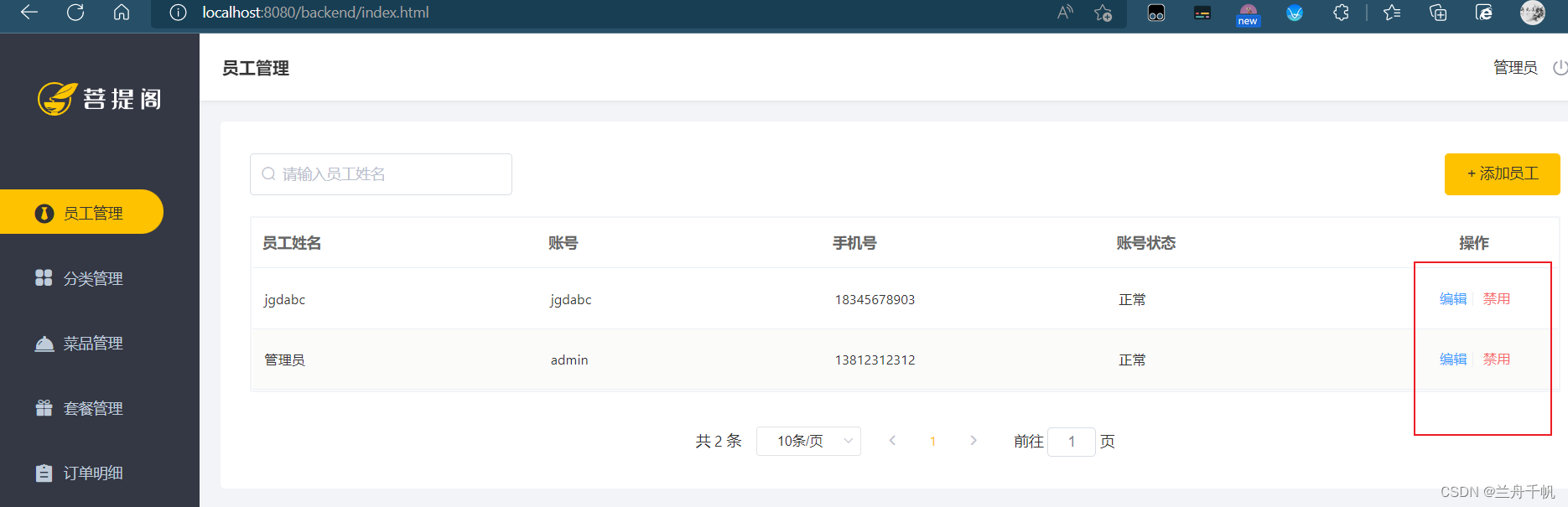Viewport: 1568px width, 507px height.
Task: Click the browser profile avatar
Action: tap(1532, 13)
